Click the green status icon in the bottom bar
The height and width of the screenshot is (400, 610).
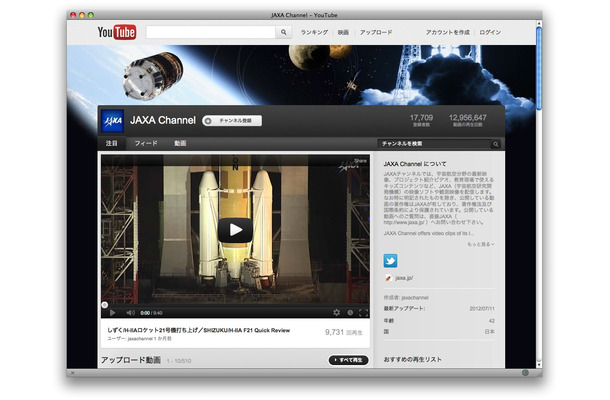coord(525,373)
